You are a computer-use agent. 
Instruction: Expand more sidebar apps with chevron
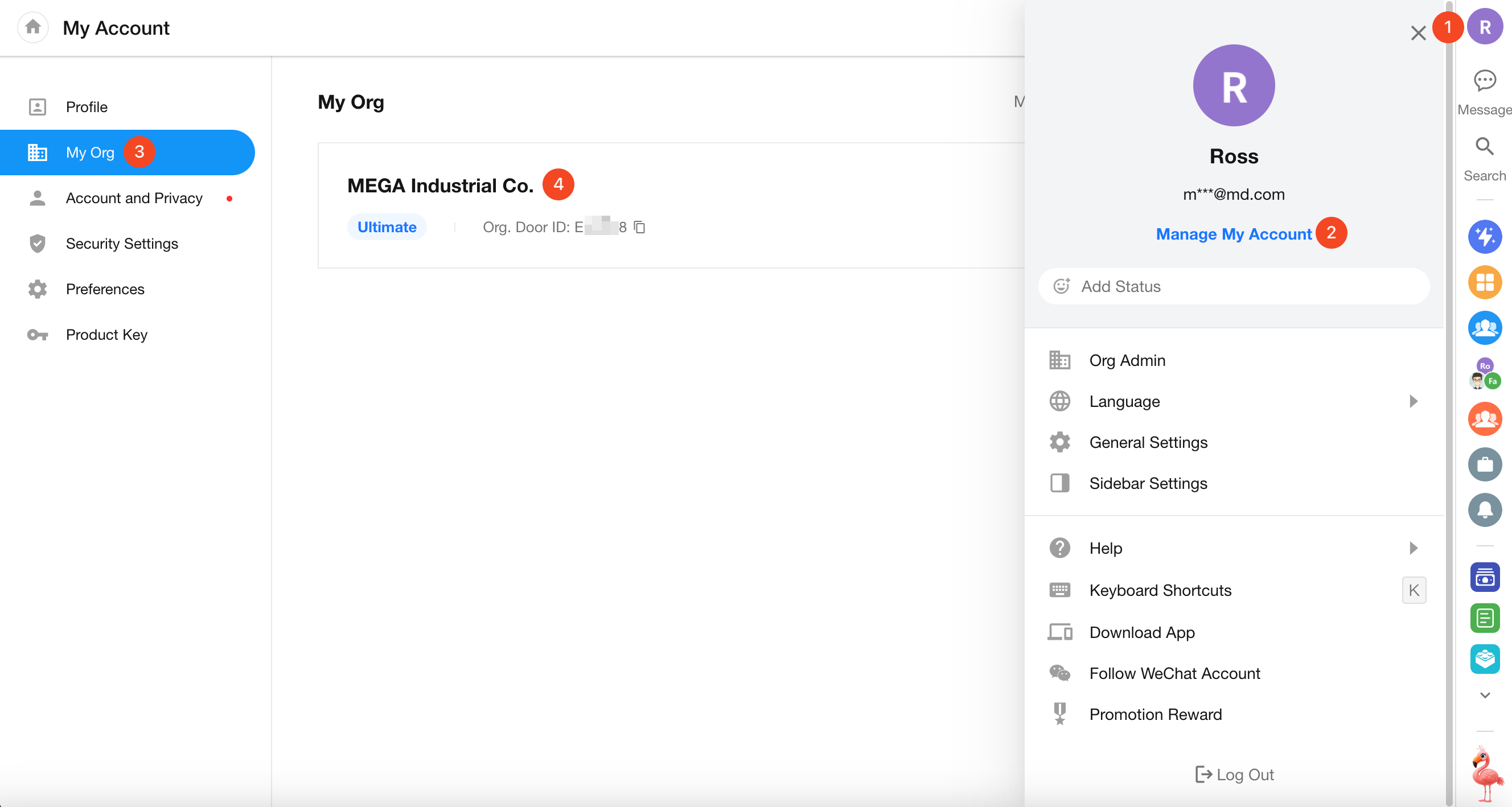[1485, 695]
